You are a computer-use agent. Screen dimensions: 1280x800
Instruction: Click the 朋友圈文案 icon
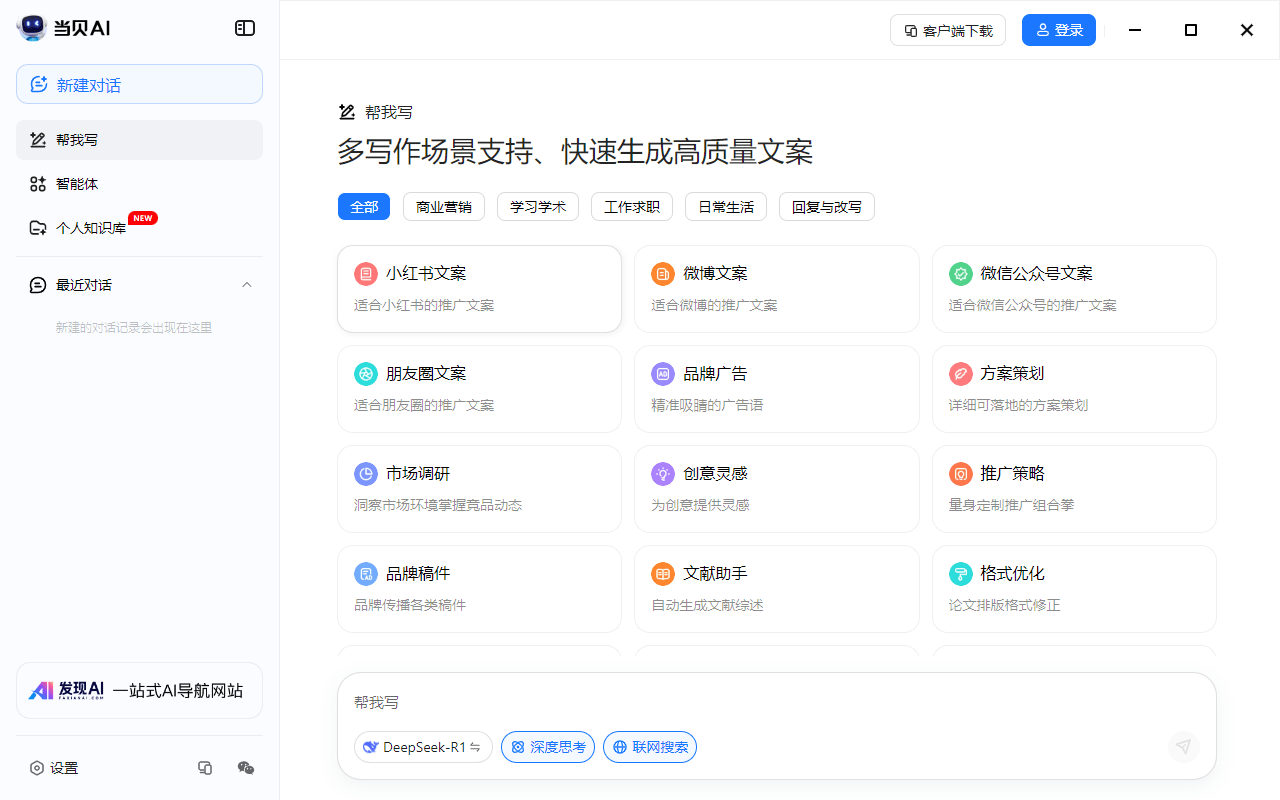(x=365, y=373)
